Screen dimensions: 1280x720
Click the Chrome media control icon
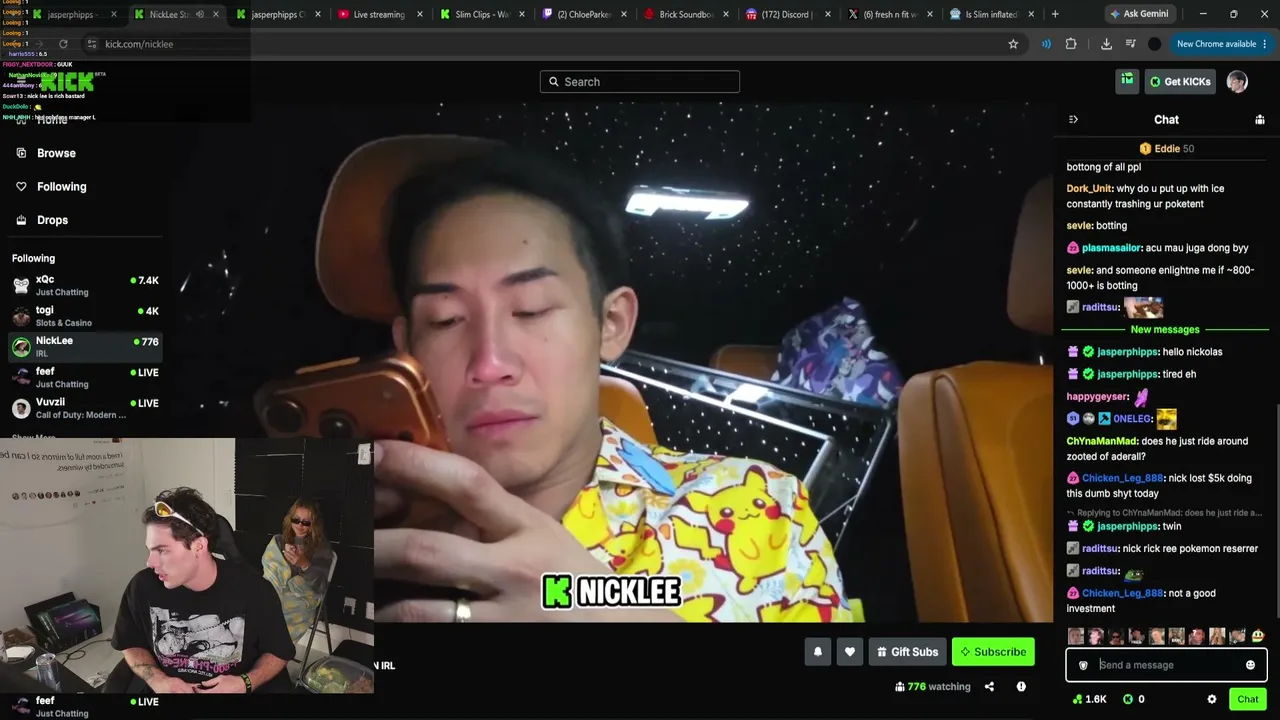coord(1130,44)
